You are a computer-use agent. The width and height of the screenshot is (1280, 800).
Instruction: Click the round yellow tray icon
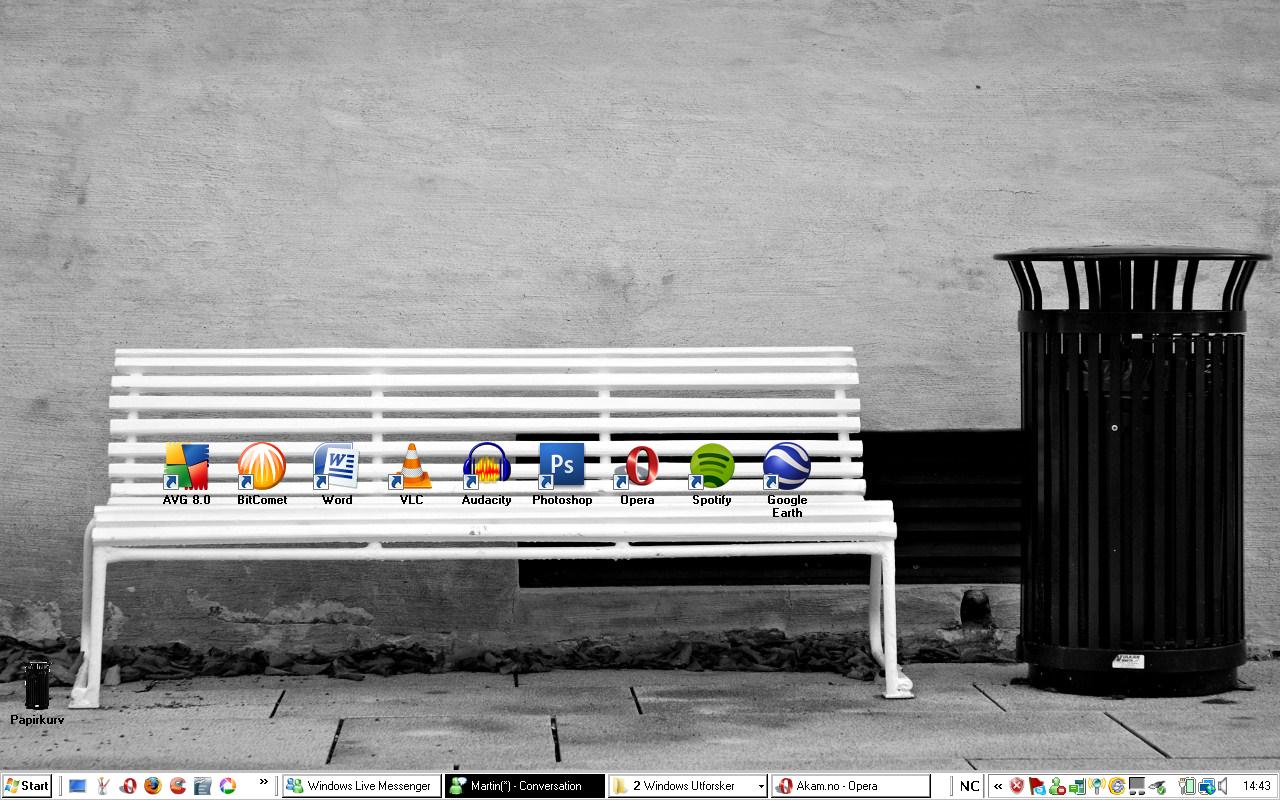[1117, 786]
